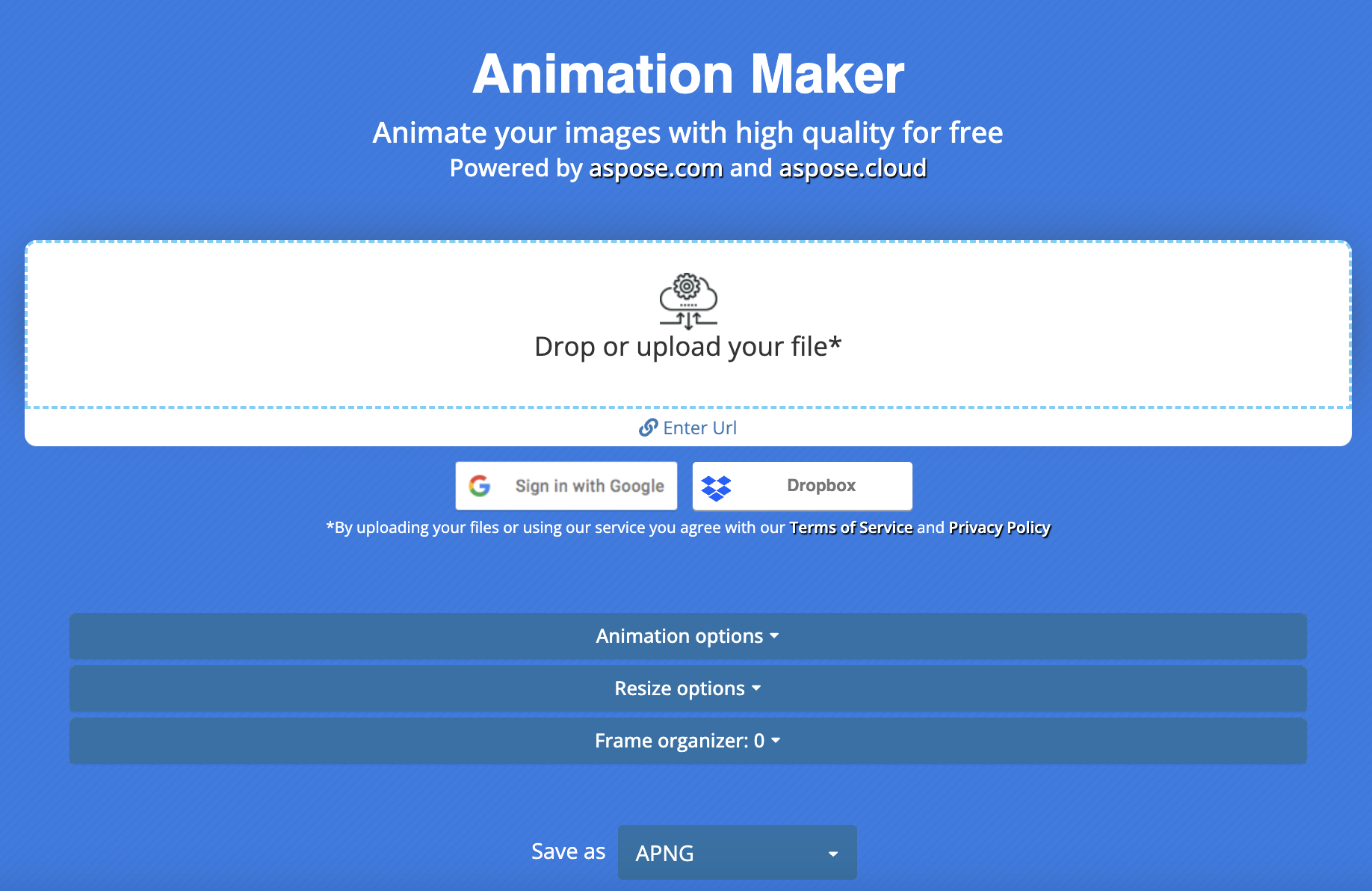Open the Save as APNG format dropdown
This screenshot has width=1372, height=891.
click(x=737, y=853)
